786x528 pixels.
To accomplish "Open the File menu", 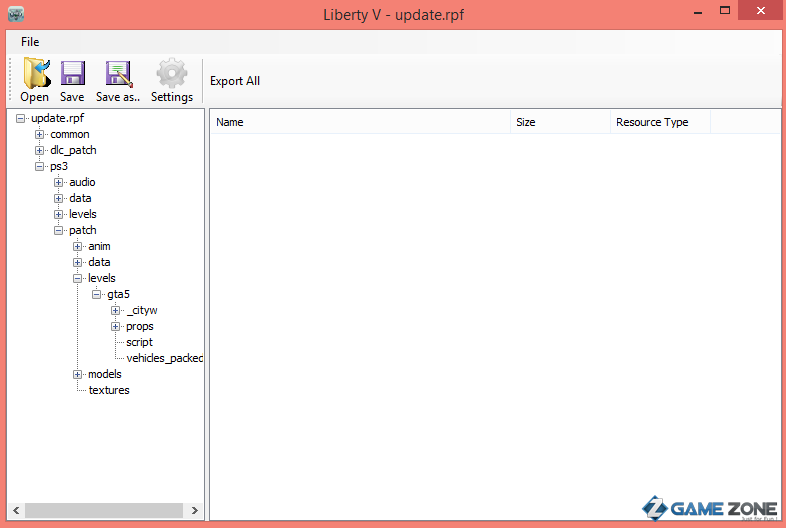I will (30, 42).
